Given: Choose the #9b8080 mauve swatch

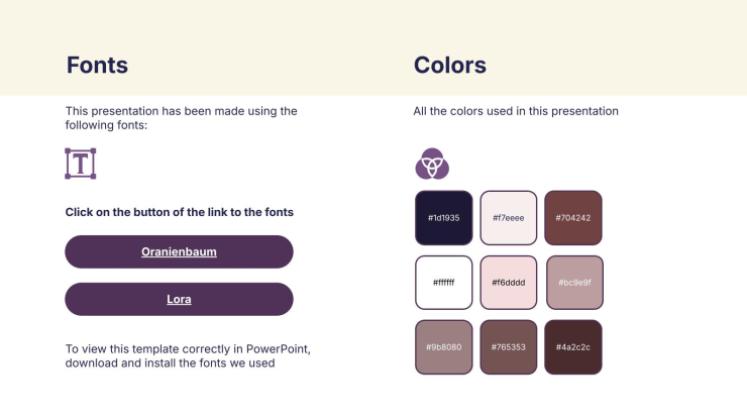Looking at the screenshot, I should click(443, 347).
